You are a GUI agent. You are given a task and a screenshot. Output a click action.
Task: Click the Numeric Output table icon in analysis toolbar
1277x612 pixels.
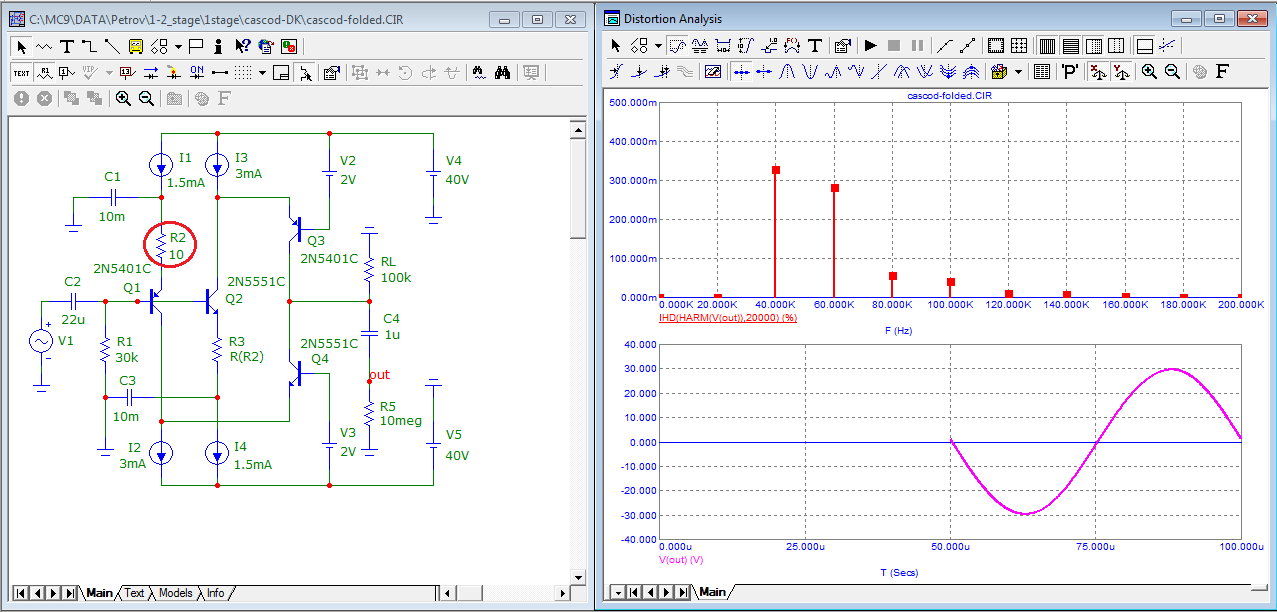1041,71
